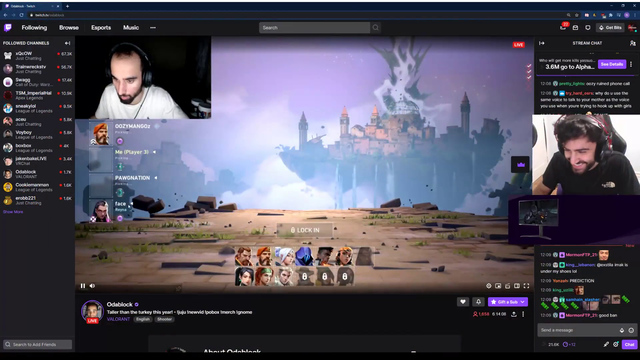Reload the browser page

[x=21, y=15]
